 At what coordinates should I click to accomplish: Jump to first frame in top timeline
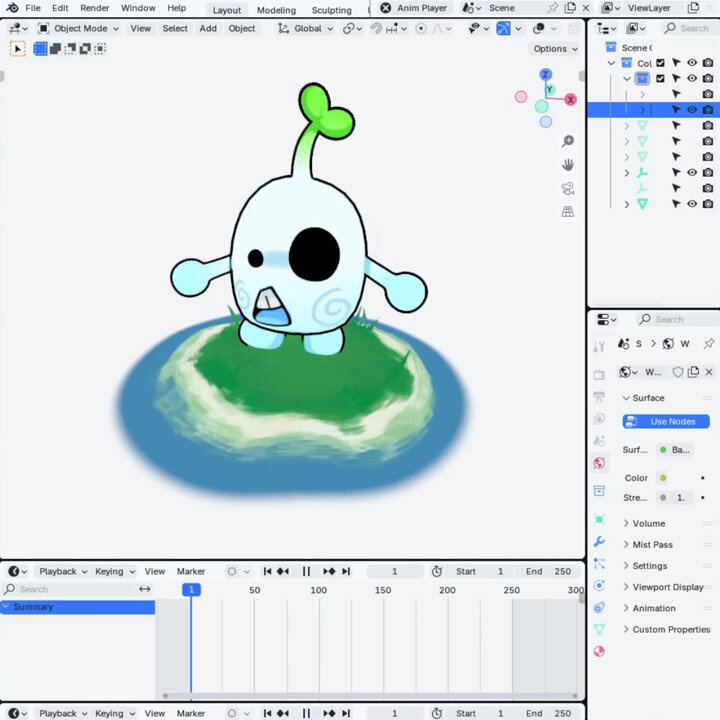267,571
